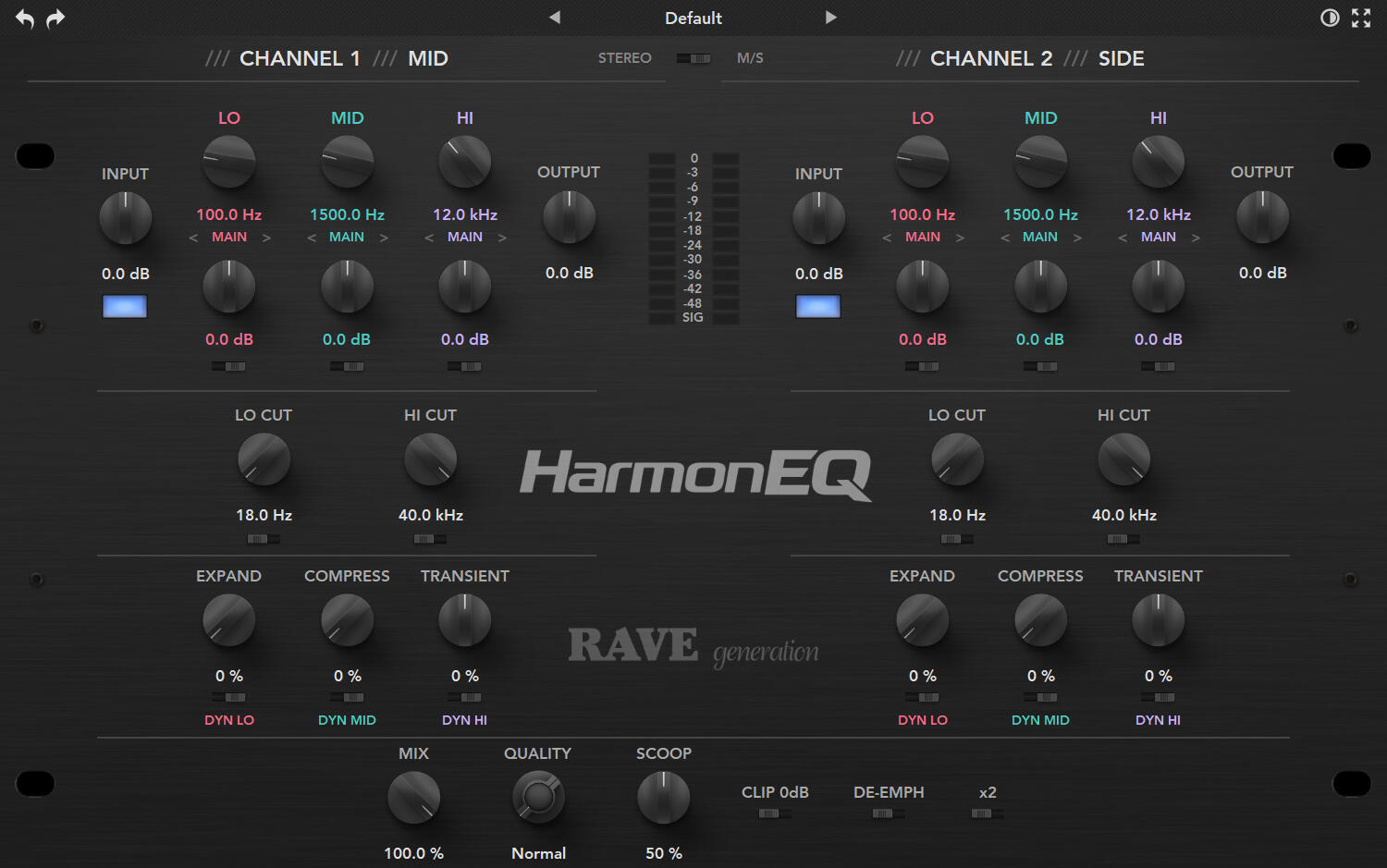This screenshot has width=1387, height=868.
Task: Click the Normal quality setting
Action: [x=538, y=852]
